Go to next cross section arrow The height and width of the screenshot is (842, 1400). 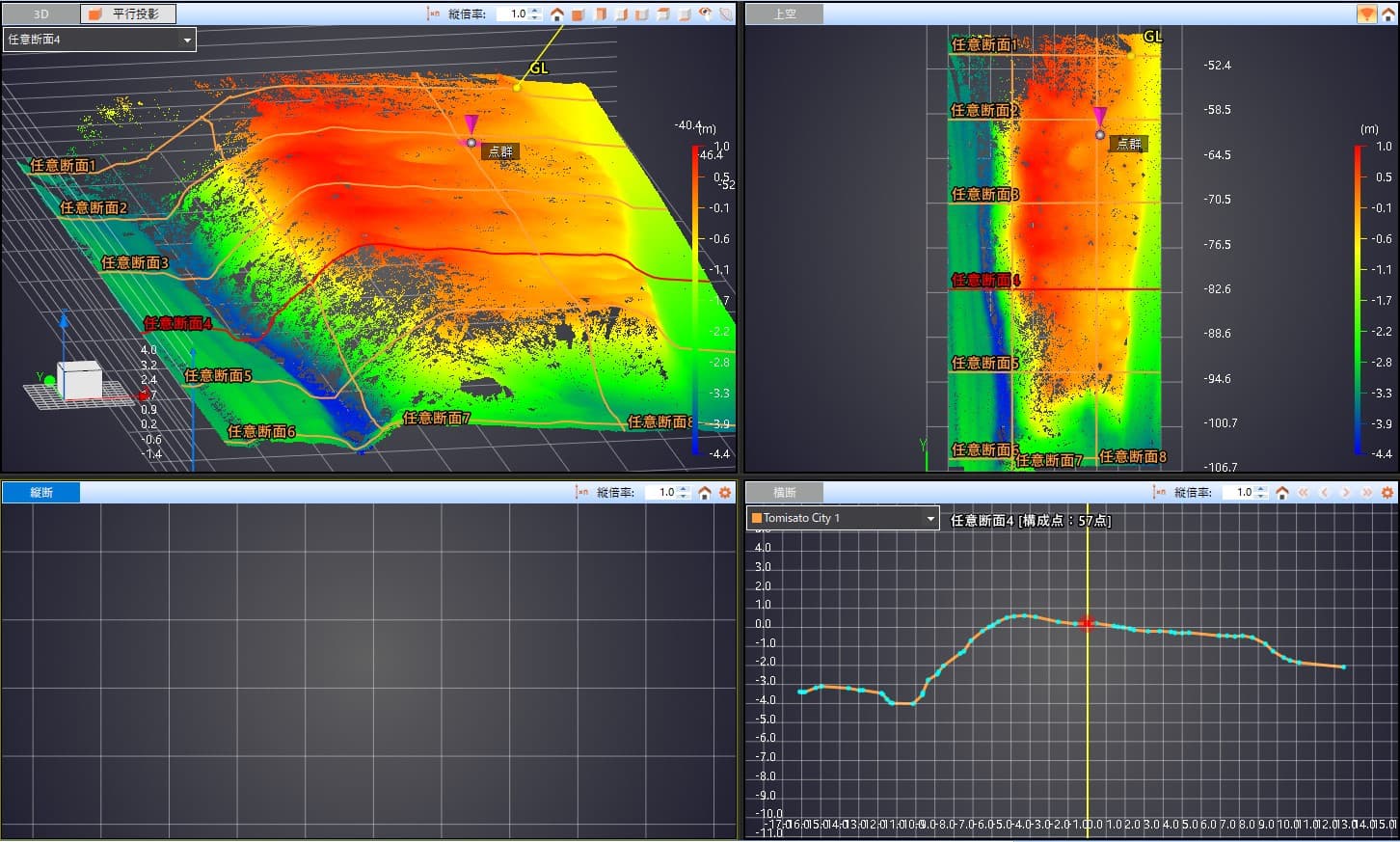(1345, 492)
